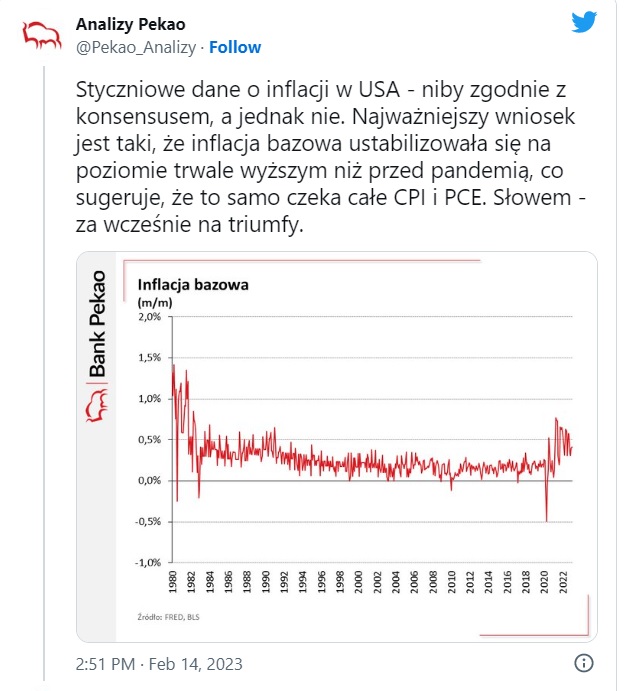The width and height of the screenshot is (625, 691).
Task: Click the 2022 x-axis year label
Action: (562, 580)
